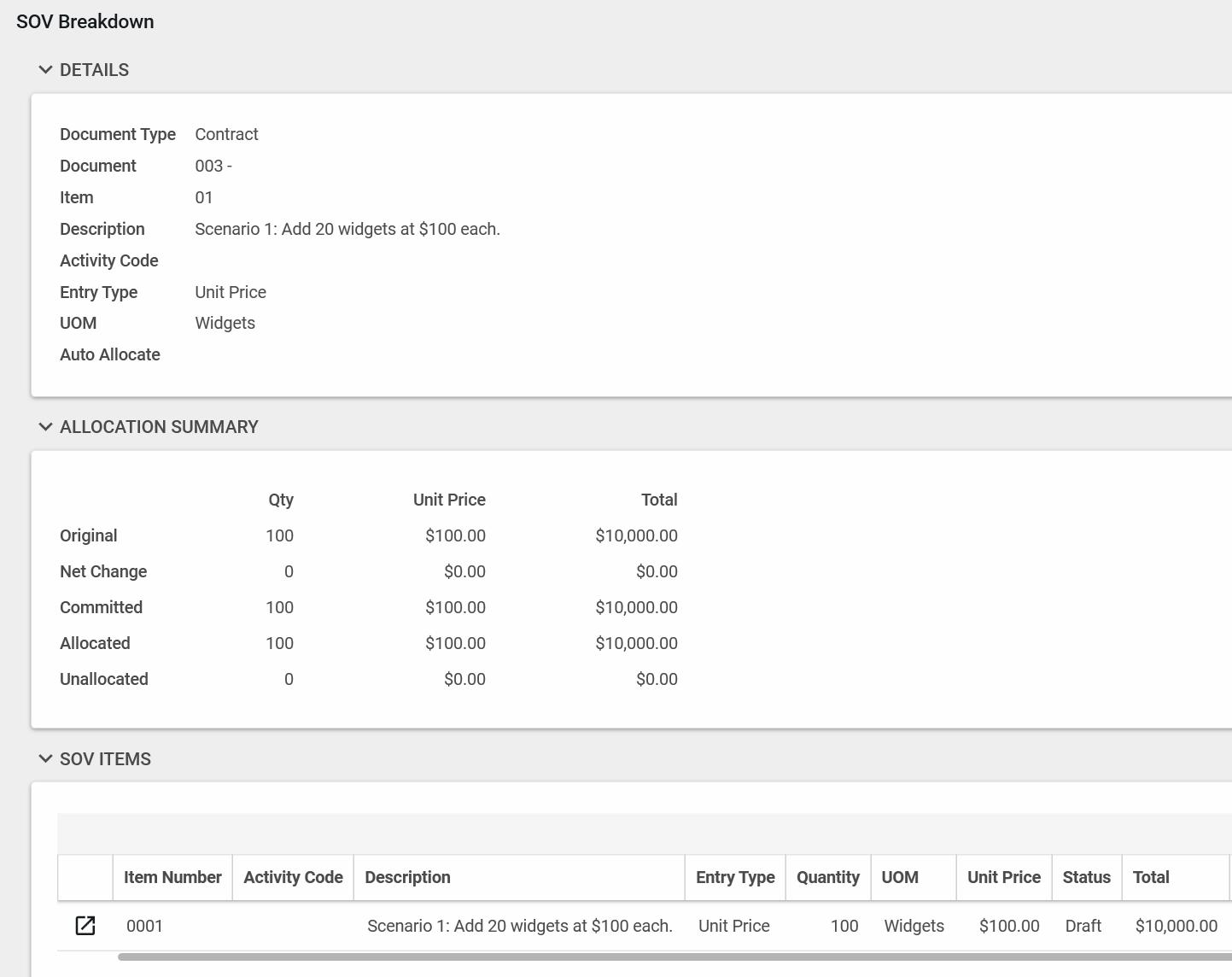
Task: Click the Widgets UOM cell in table row
Action: tap(914, 926)
